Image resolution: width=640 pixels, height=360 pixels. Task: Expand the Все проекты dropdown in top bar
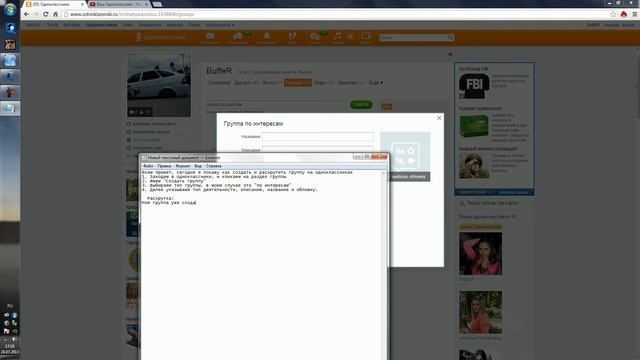click(x=220, y=25)
